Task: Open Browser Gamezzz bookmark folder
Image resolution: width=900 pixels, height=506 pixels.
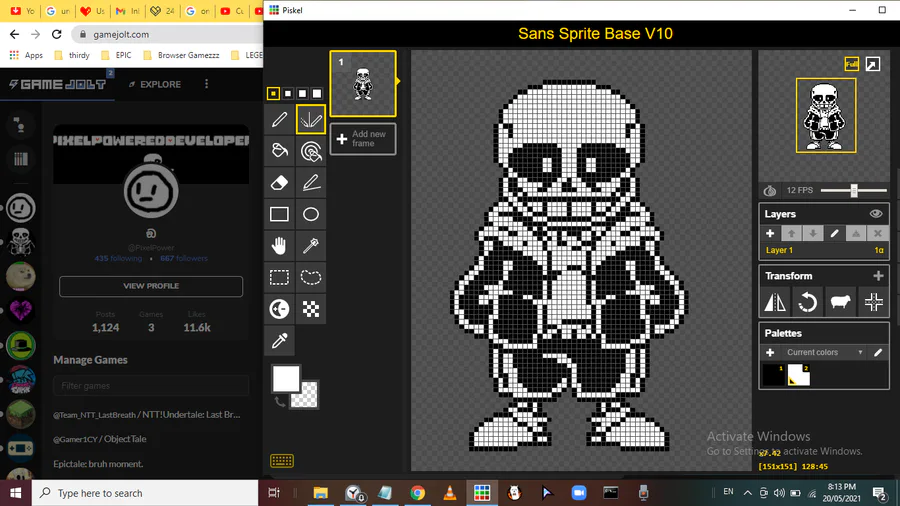Action: (x=181, y=55)
